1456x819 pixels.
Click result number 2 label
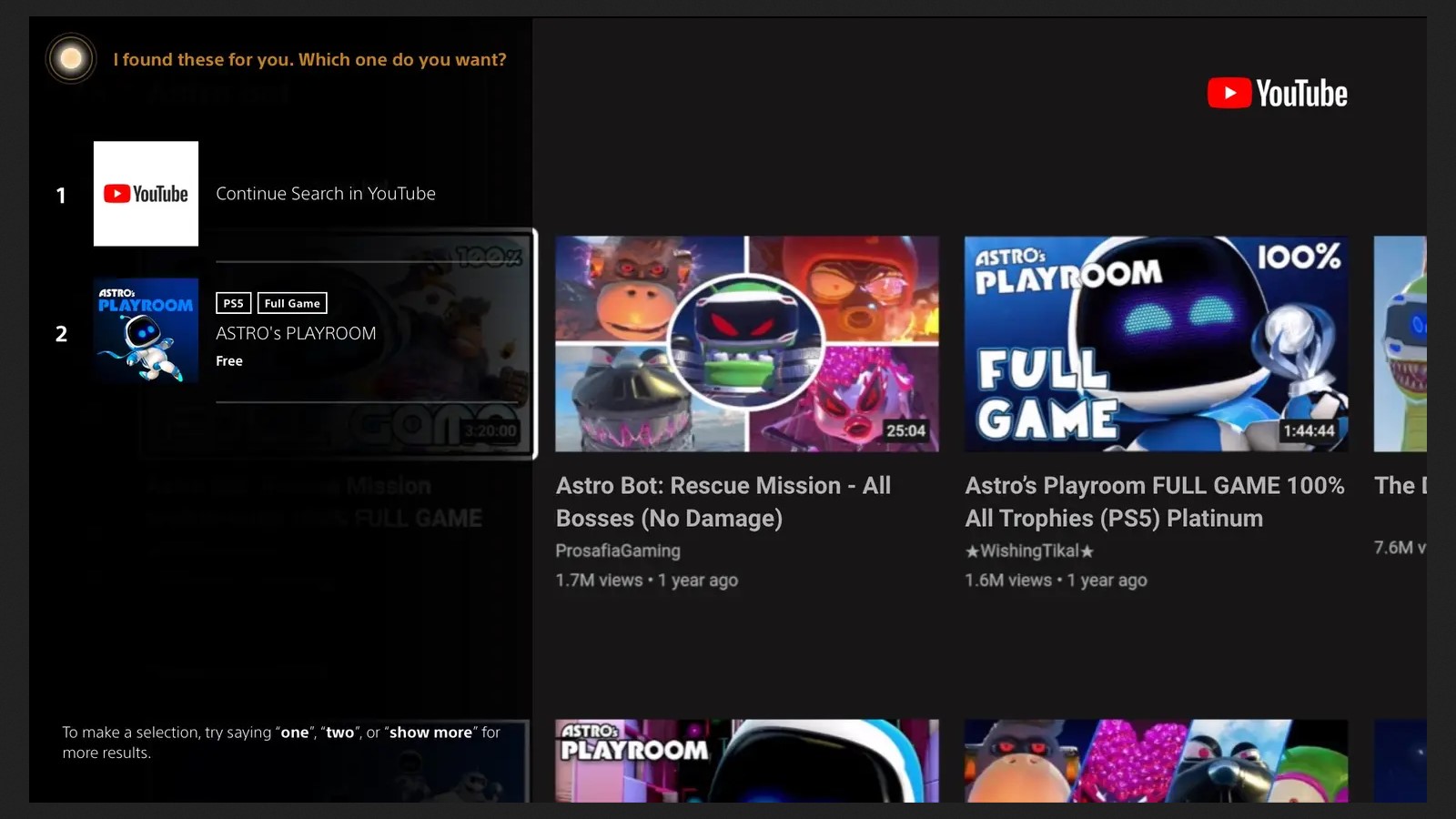click(61, 333)
